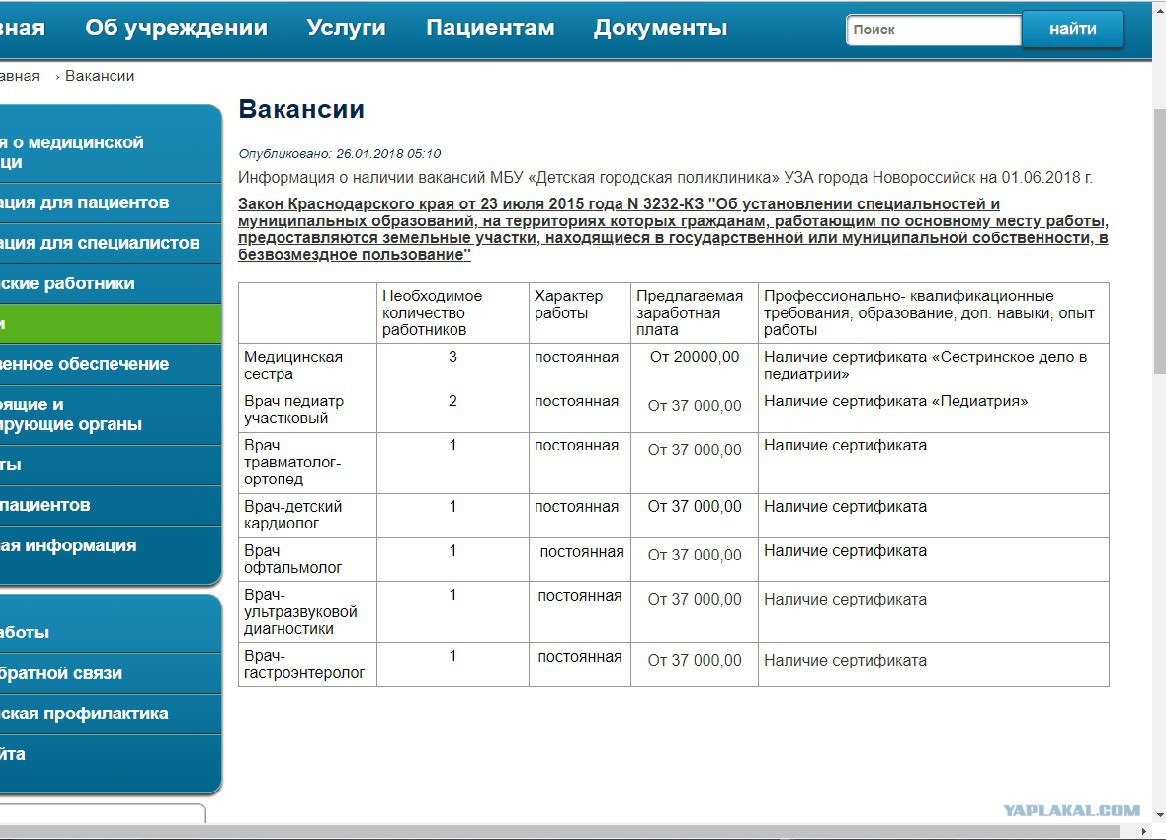The height and width of the screenshot is (840, 1166).
Task: Click the Врач-ультразвуковой диагностики cell
Action: coord(307,612)
